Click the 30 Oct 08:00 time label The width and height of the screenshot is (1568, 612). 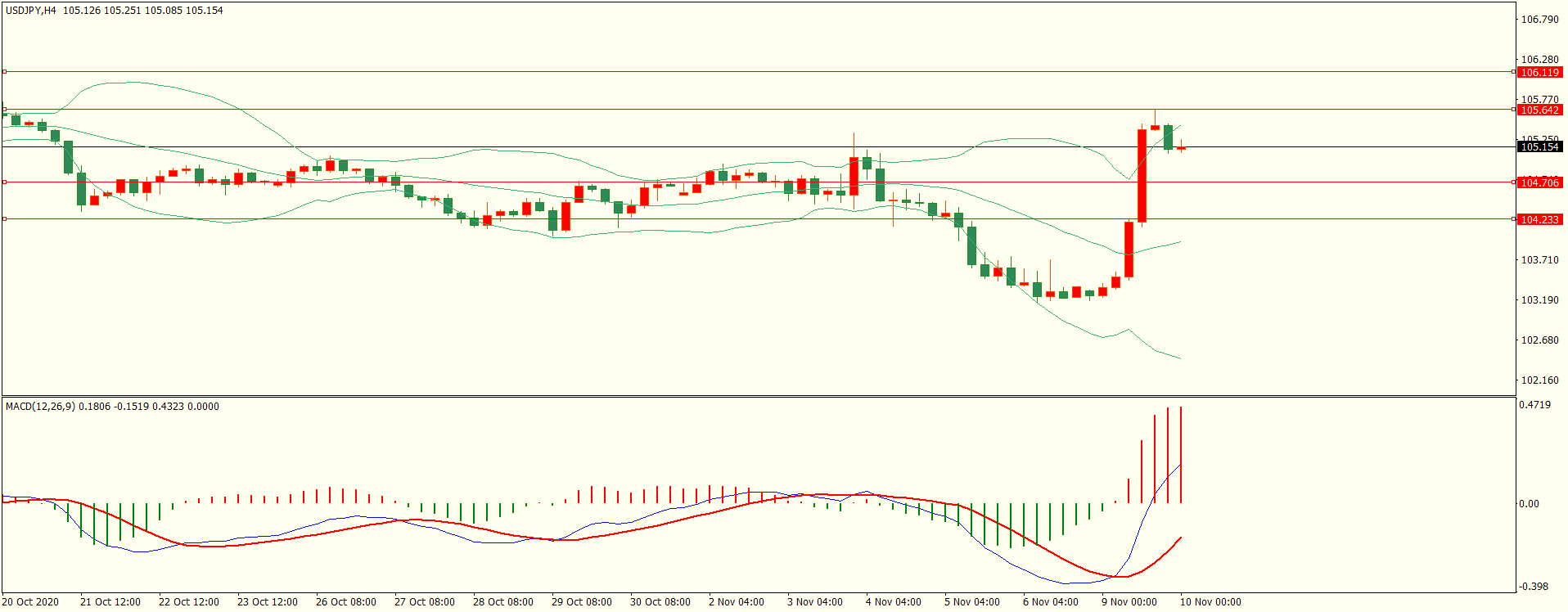pos(660,601)
